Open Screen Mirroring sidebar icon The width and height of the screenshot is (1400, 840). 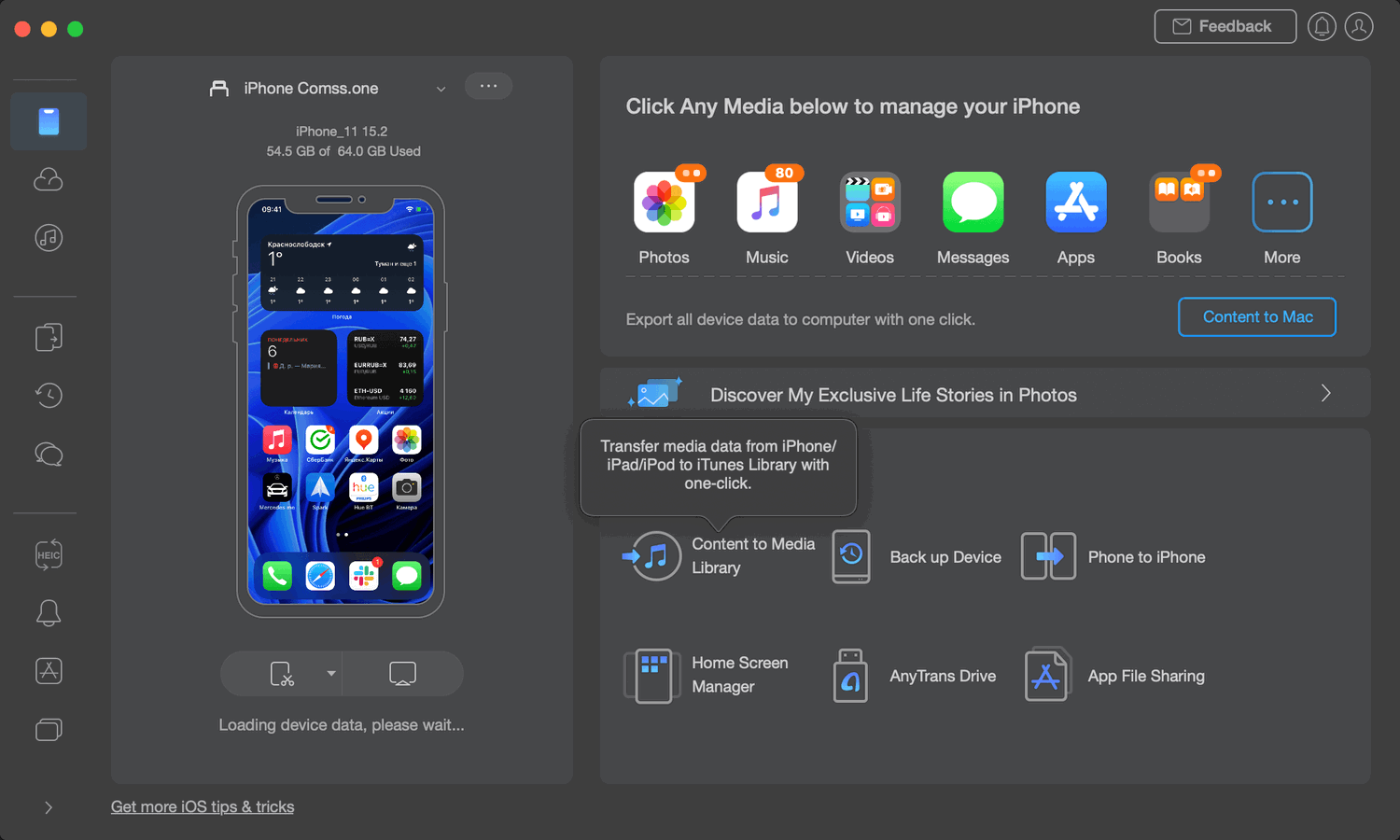(x=49, y=729)
